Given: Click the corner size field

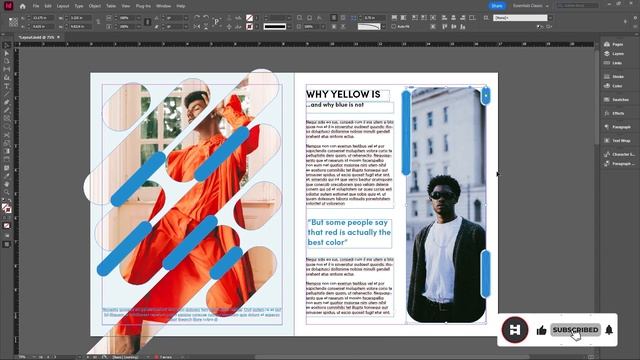Looking at the screenshot, I should (373, 18).
